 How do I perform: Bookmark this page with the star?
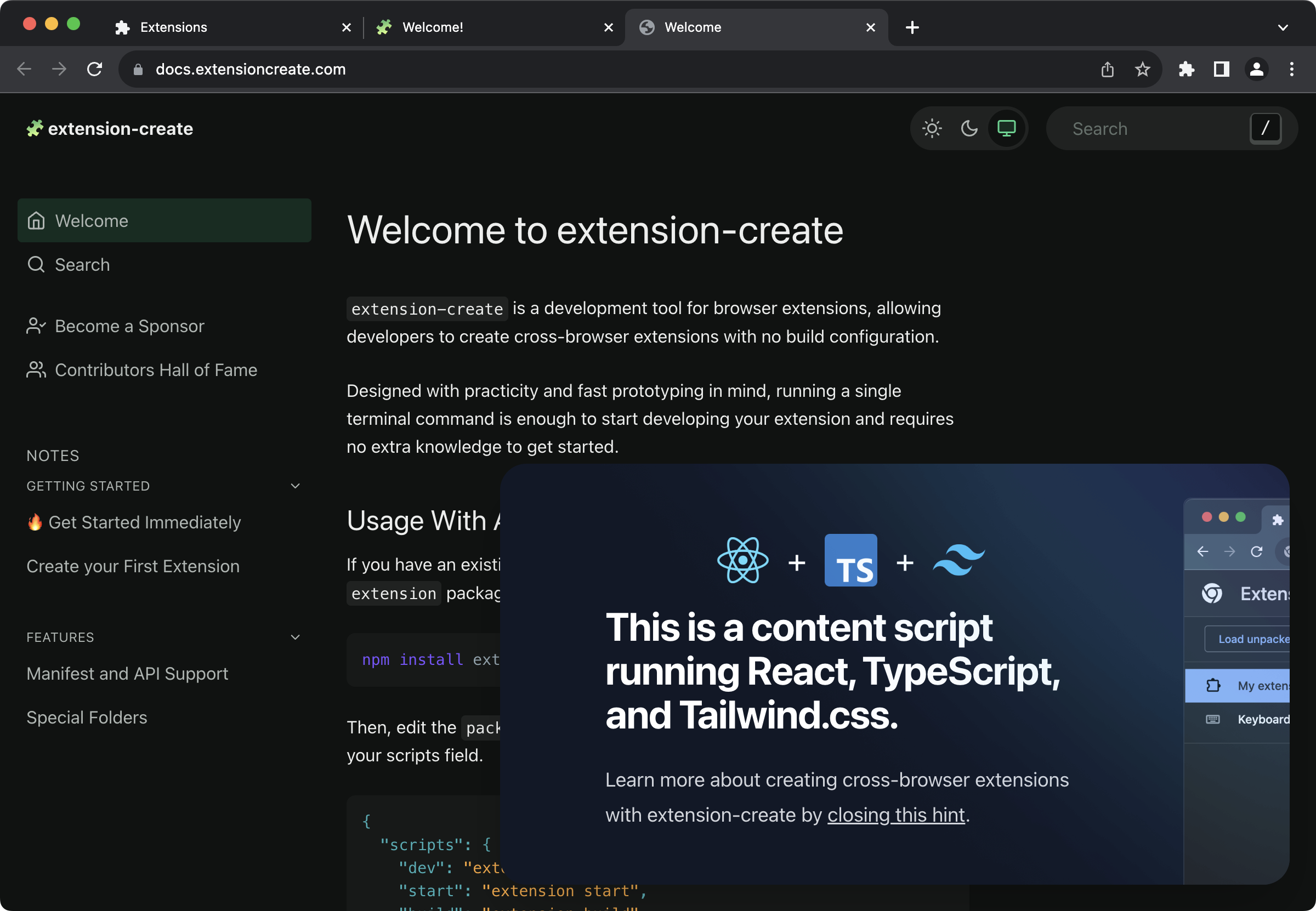pyautogui.click(x=1142, y=69)
